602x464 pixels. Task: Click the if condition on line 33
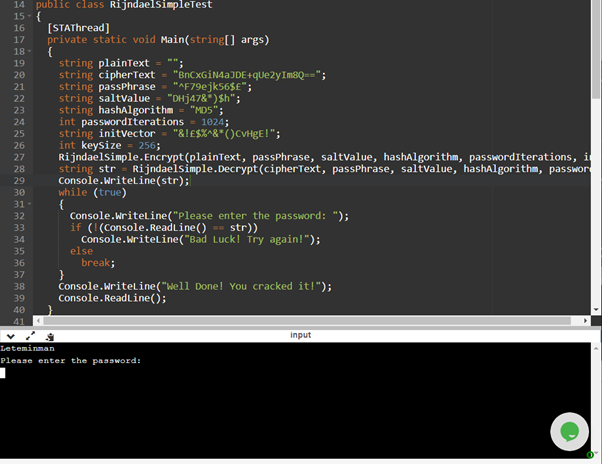(x=164, y=228)
